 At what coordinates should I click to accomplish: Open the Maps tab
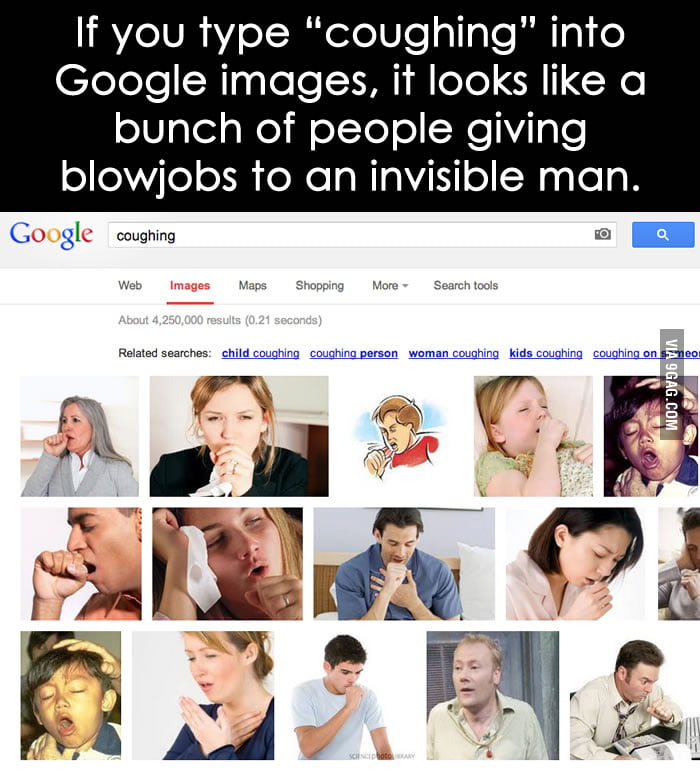[x=252, y=285]
